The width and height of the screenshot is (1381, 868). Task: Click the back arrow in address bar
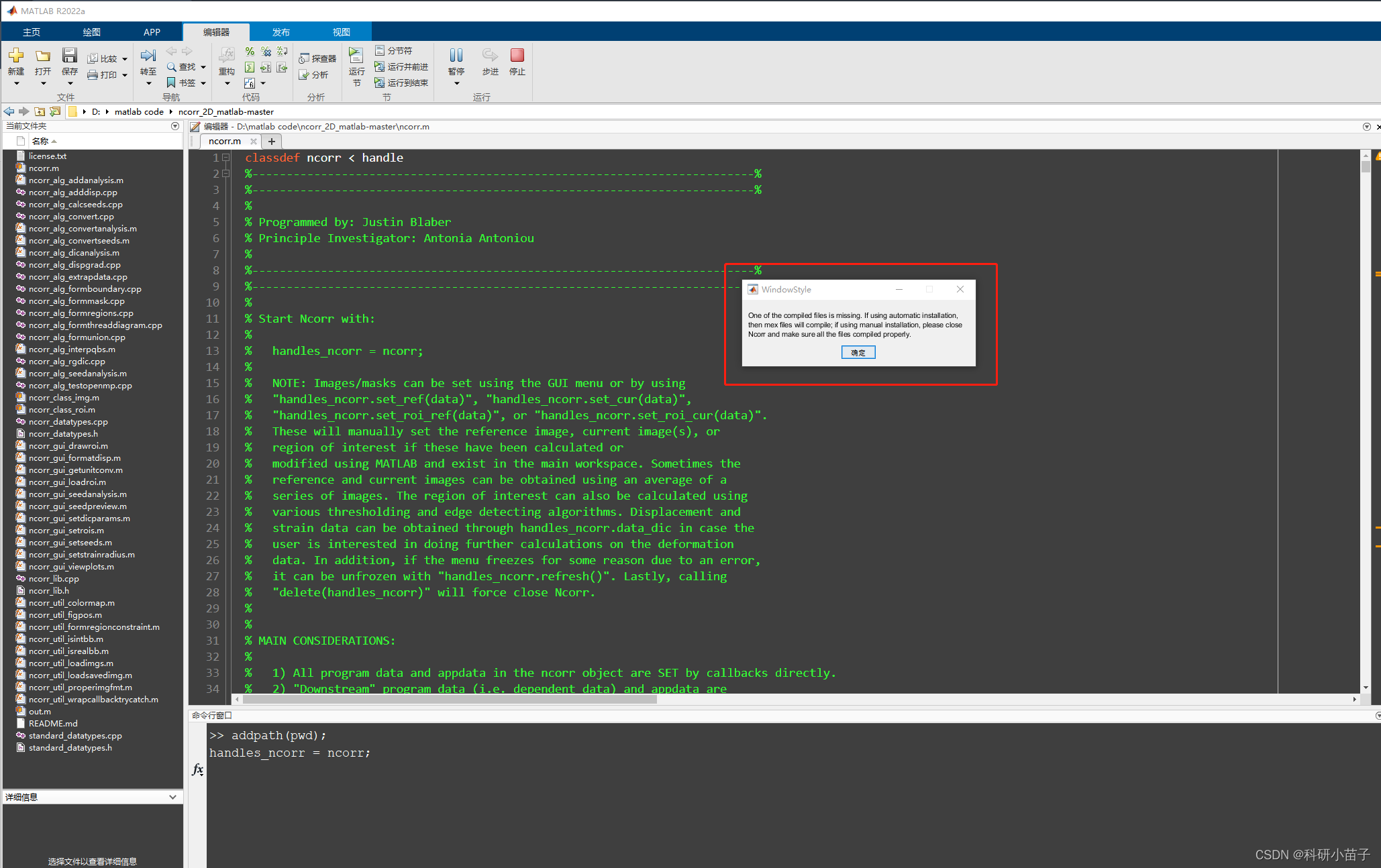tap(9, 111)
